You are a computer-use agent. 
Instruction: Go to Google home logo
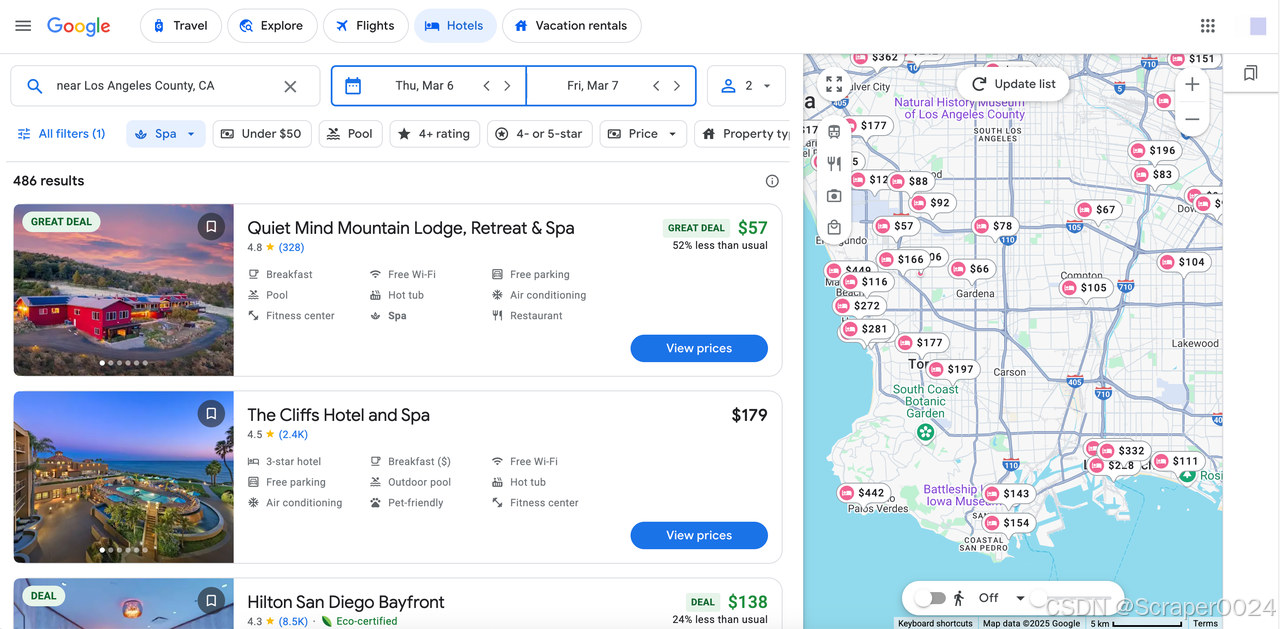pos(79,27)
